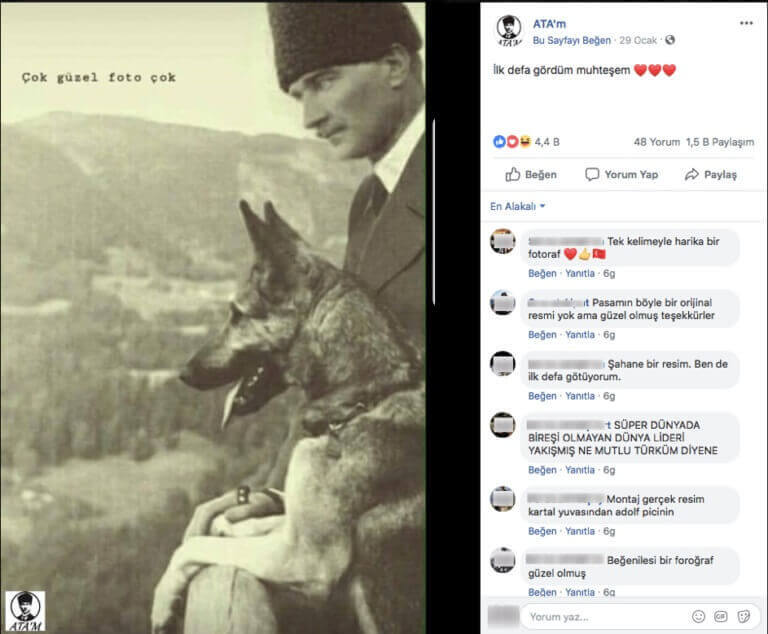The width and height of the screenshot is (768, 634).
Task: Click the ATA'm page profile picture
Action: point(509,30)
